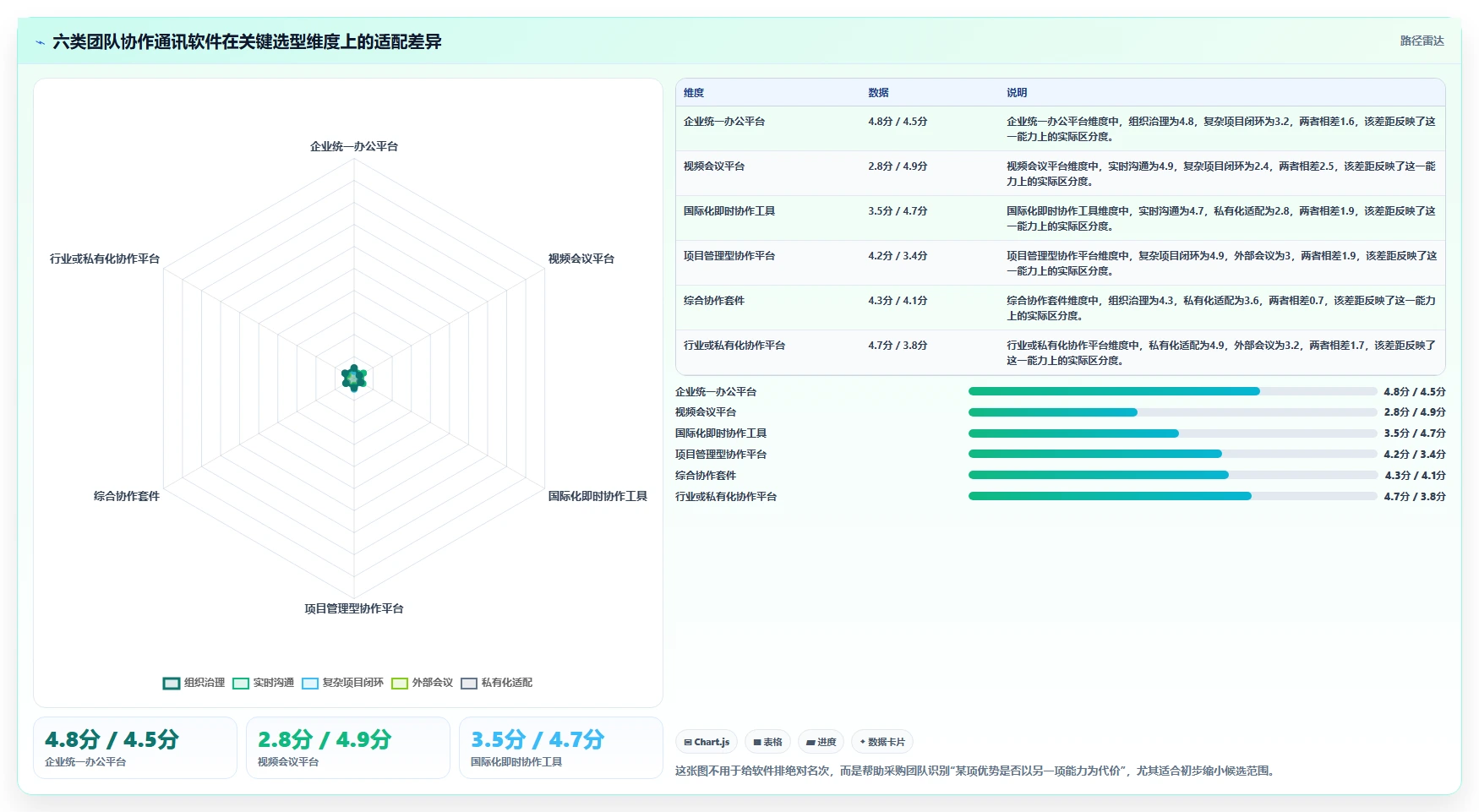Click the icon before the page title
The width and height of the screenshot is (1479, 812).
coord(40,42)
